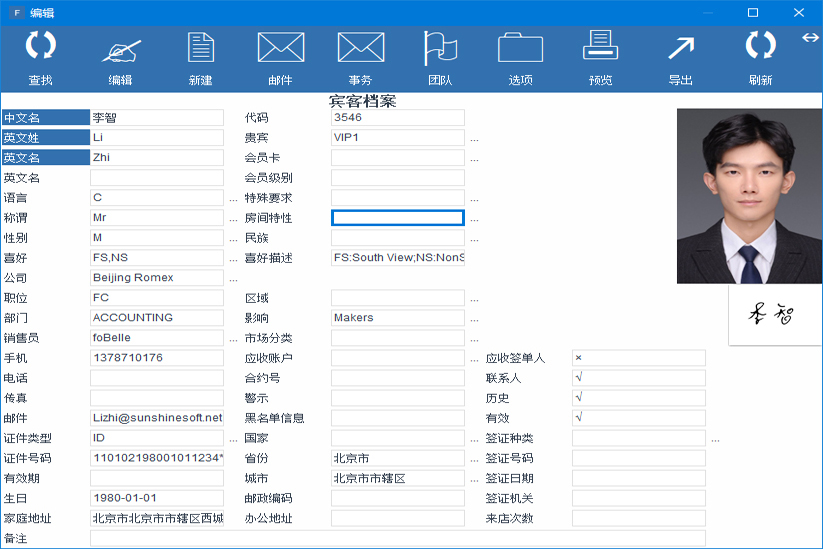Open the 邮件 mail envelope icon
This screenshot has height=549, width=823.
tap(280, 48)
